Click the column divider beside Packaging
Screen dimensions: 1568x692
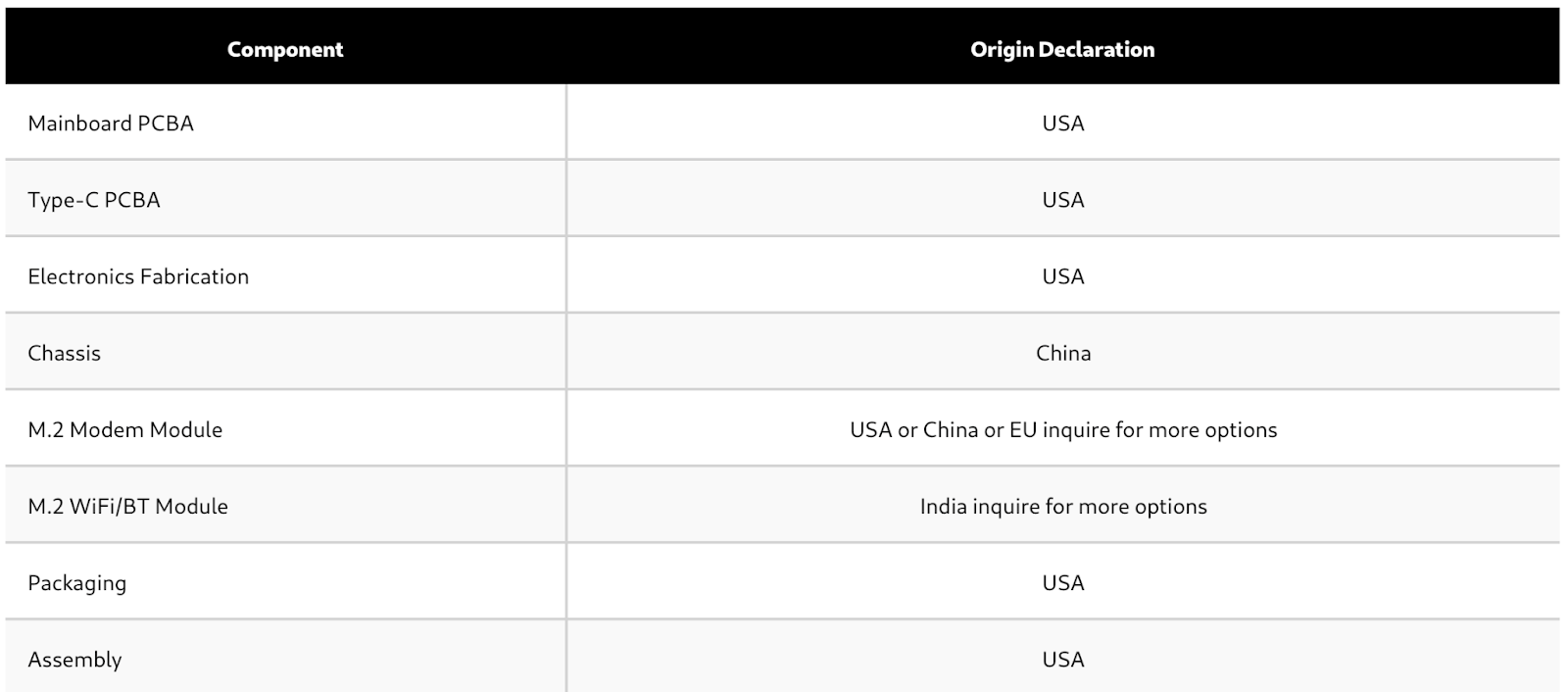pyautogui.click(x=566, y=582)
